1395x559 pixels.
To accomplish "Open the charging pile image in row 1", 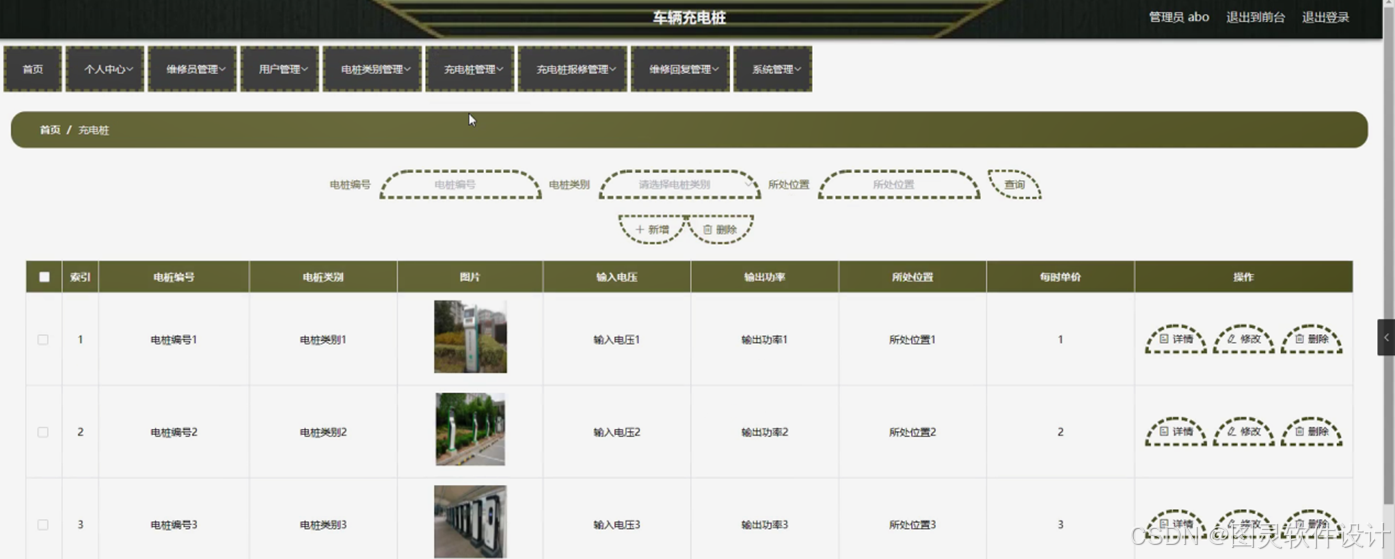I will (x=470, y=337).
